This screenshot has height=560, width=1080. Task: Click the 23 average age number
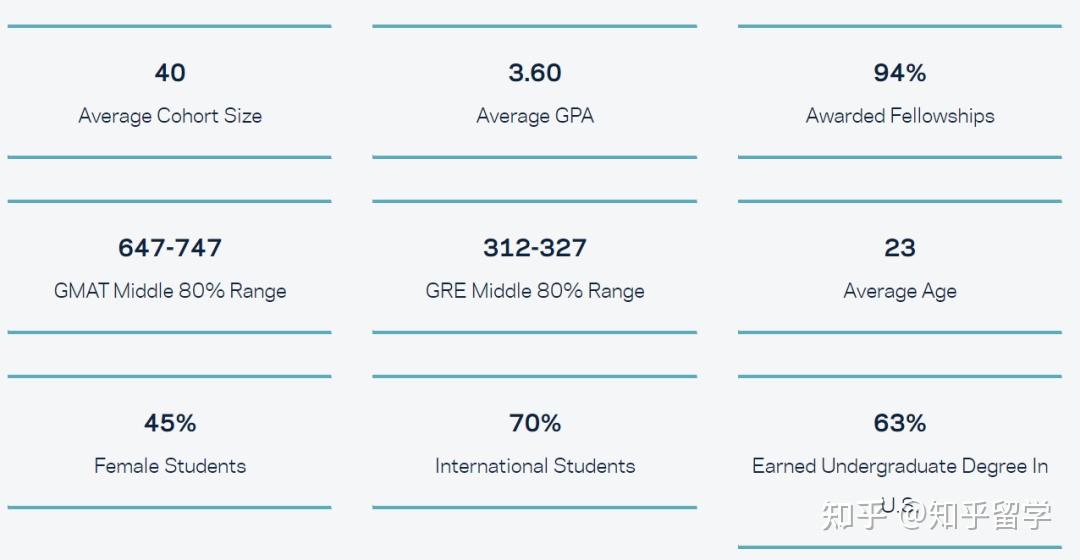coord(900,248)
